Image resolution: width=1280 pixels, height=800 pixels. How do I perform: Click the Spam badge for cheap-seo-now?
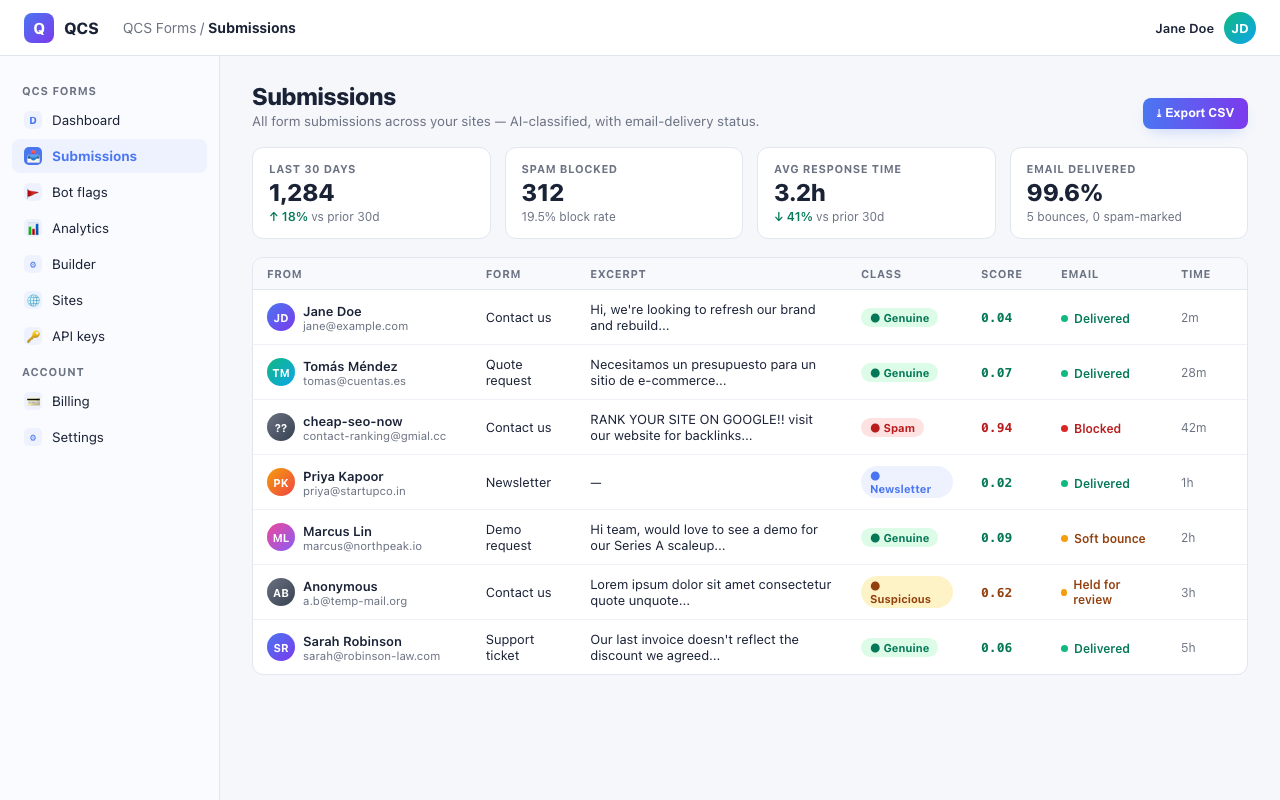892,428
